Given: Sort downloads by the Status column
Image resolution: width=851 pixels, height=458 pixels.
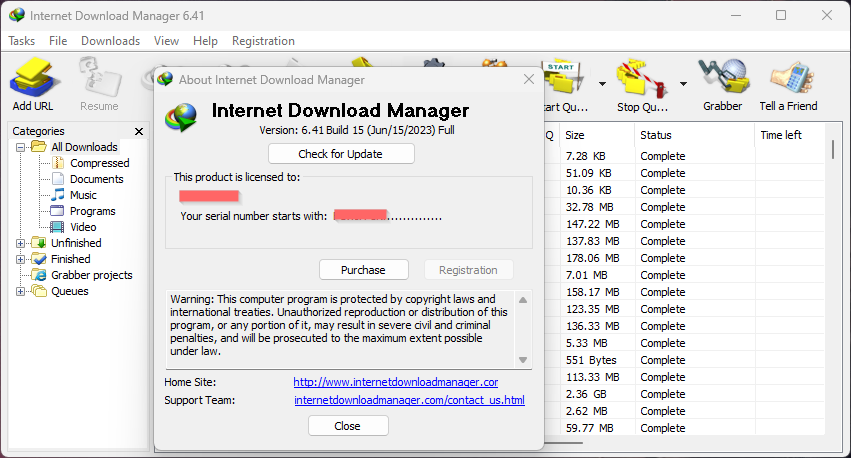Looking at the screenshot, I should (694, 135).
